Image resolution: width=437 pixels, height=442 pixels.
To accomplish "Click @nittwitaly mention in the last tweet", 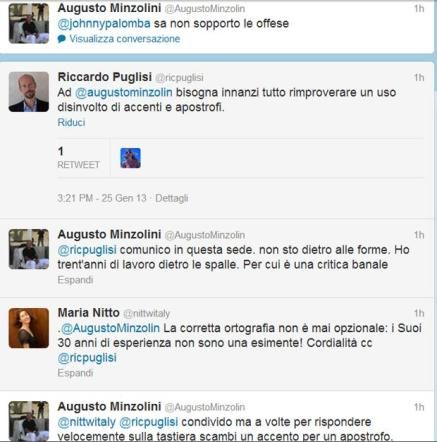I will 87,422.
